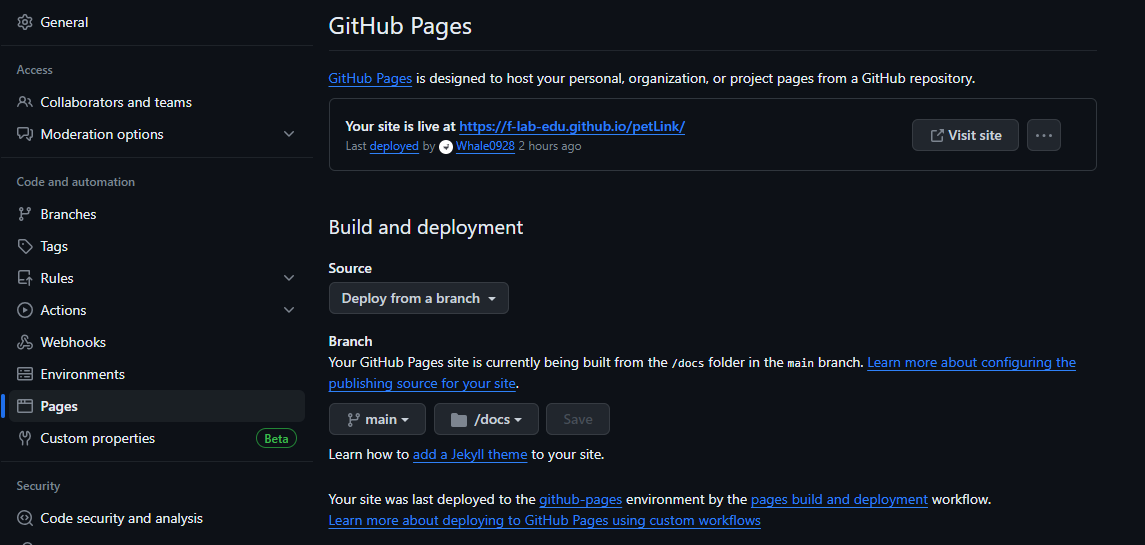Click the Whale0928 avatar image
The width and height of the screenshot is (1145, 545).
(446, 147)
